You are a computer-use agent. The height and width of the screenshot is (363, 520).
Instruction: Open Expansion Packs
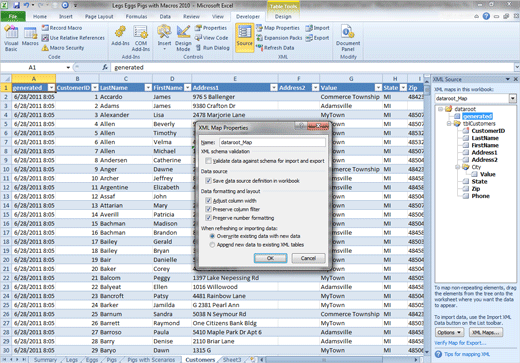coord(279,38)
